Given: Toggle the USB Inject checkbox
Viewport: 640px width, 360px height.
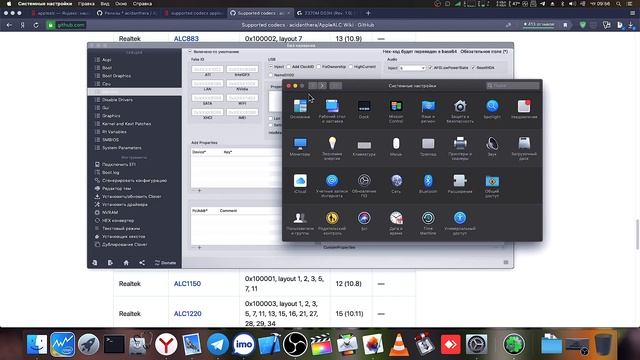Looking at the screenshot, I should tap(271, 67).
